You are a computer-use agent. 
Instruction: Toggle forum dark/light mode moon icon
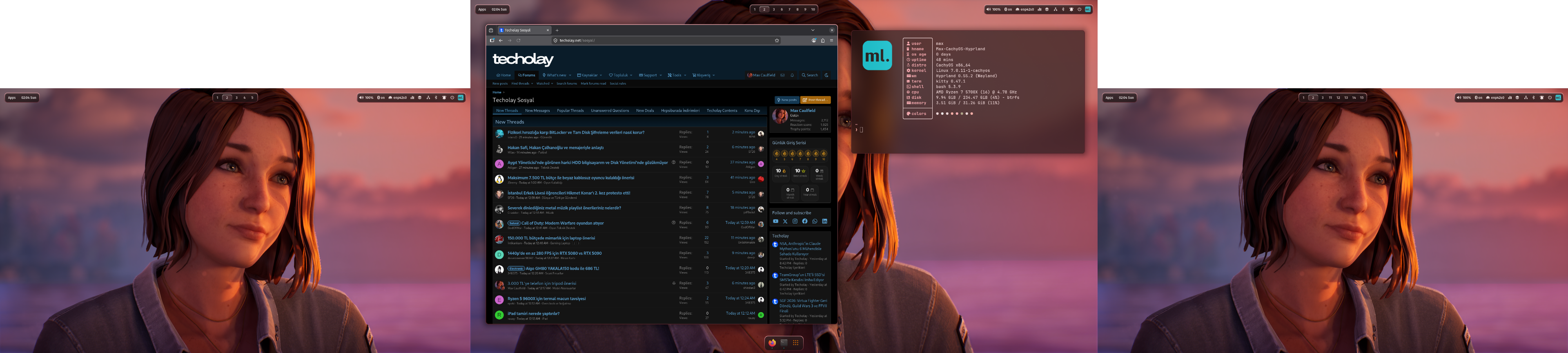826,76
